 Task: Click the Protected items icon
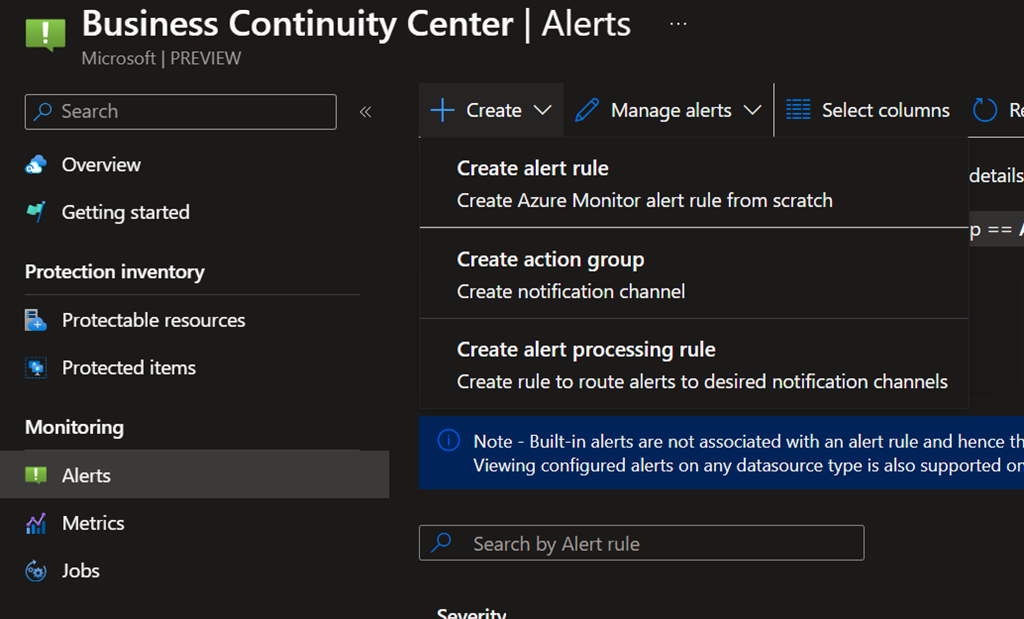click(36, 368)
